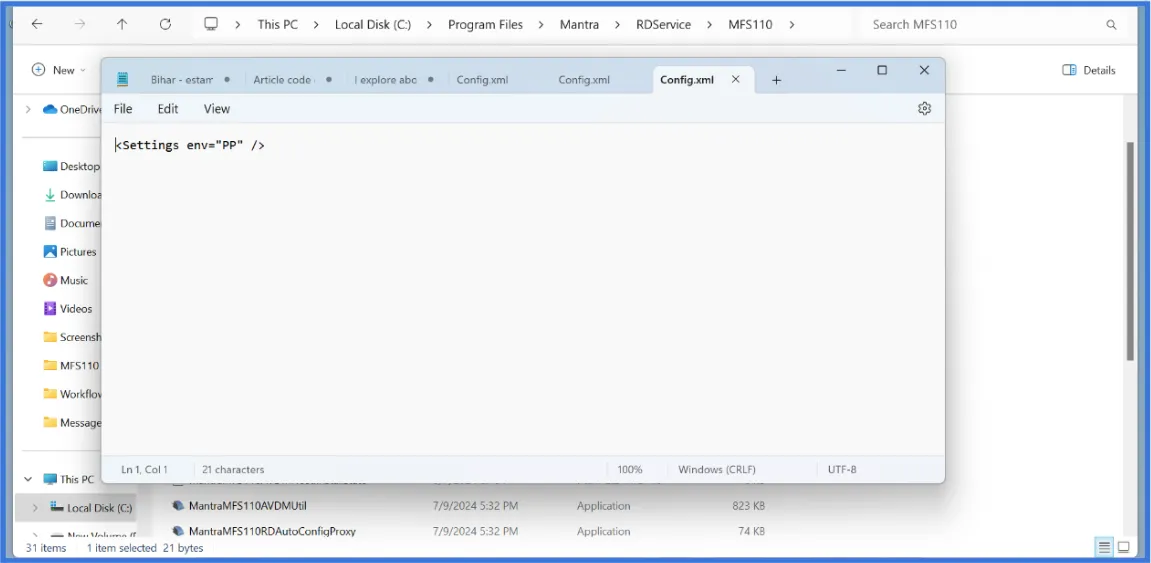
Task: Switch to the Bihar - estam tab
Action: point(181,79)
